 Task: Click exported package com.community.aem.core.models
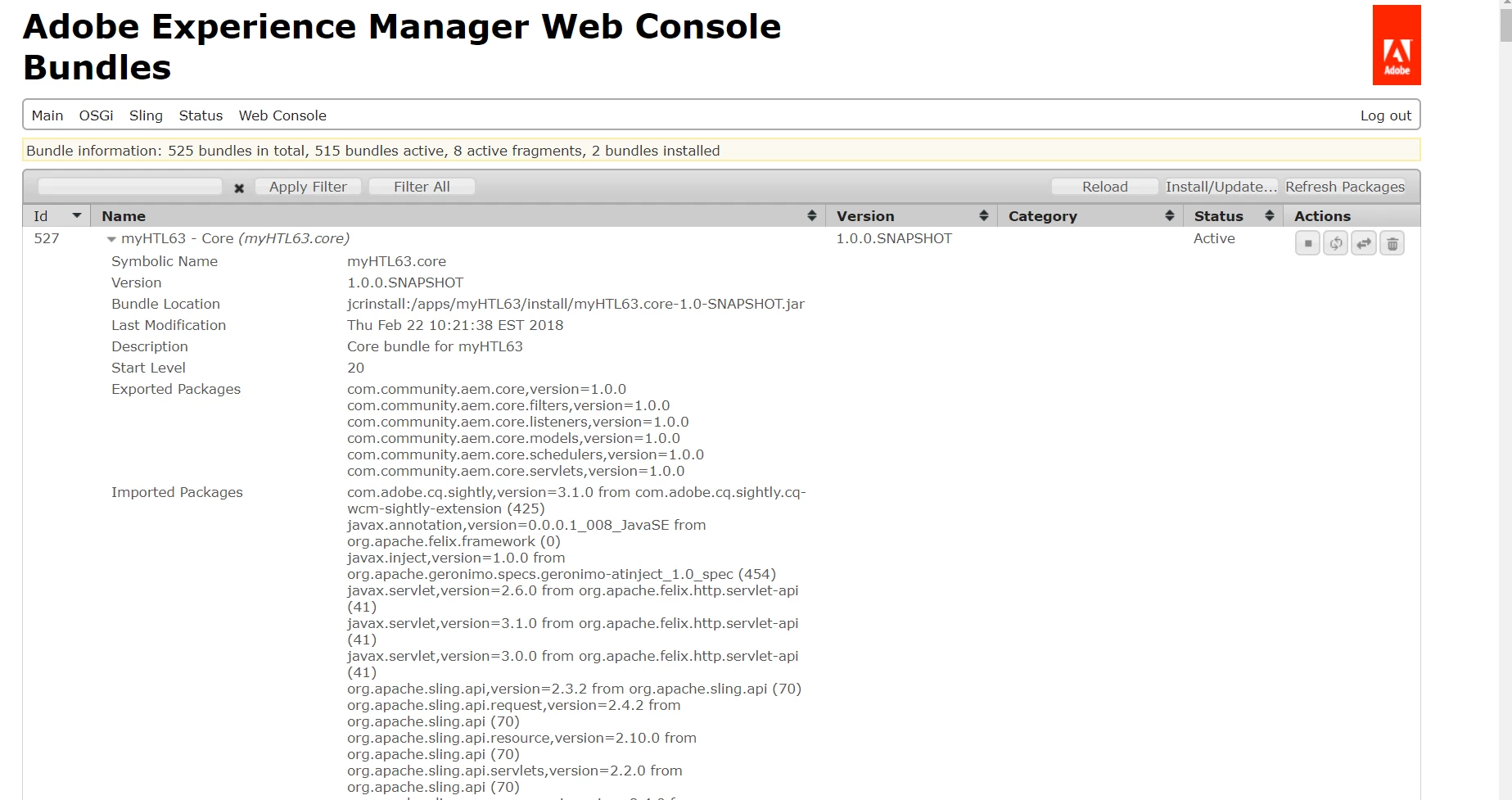point(513,438)
